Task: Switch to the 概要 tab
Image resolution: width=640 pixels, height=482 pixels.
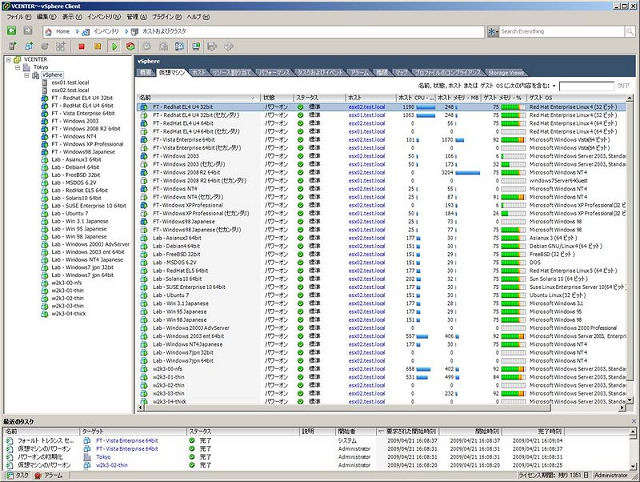Action: click(x=146, y=73)
